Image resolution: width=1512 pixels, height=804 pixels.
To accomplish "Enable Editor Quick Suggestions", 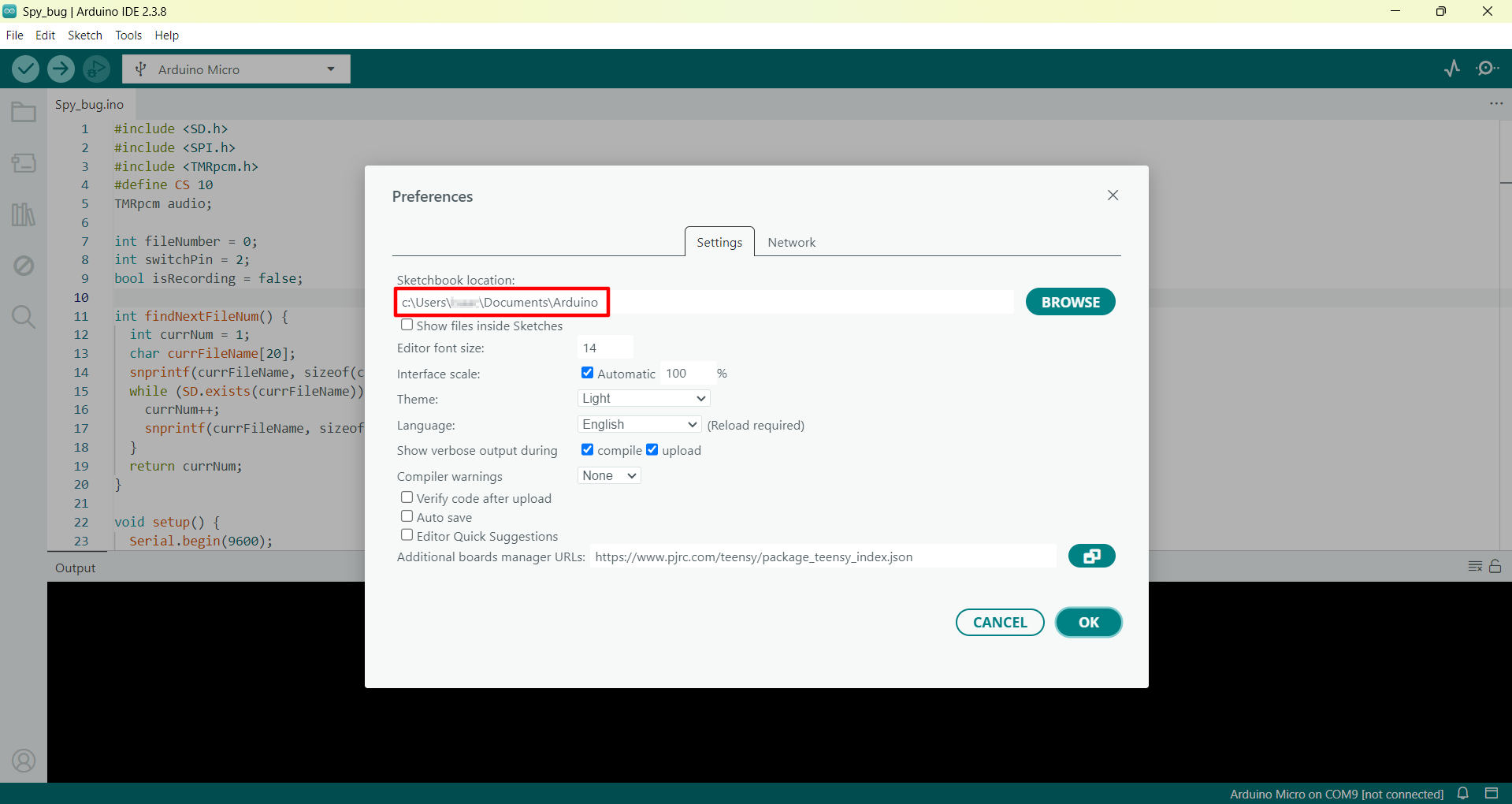I will click(x=407, y=535).
